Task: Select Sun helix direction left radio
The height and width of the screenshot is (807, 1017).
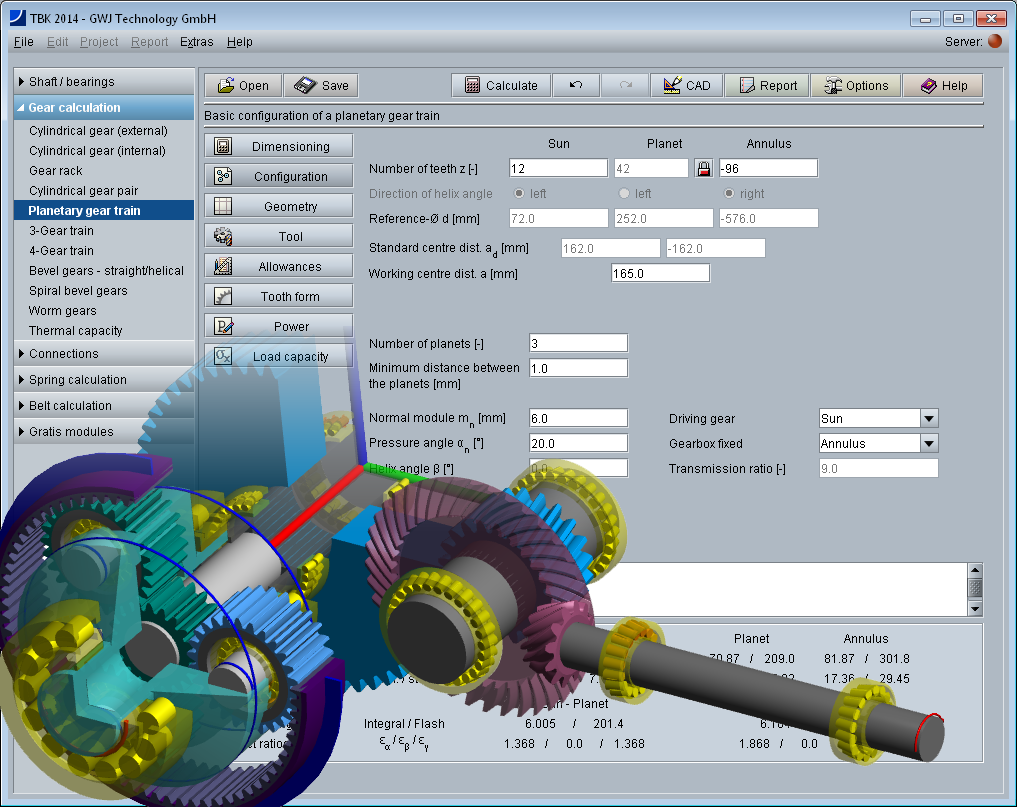Action: [519, 194]
